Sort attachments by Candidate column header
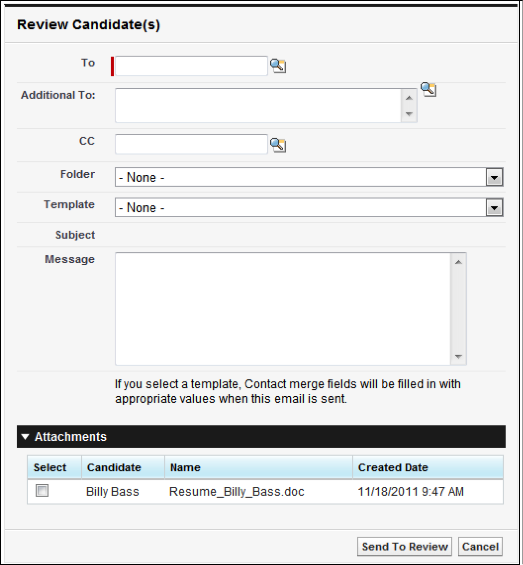Image resolution: width=523 pixels, height=565 pixels. (x=114, y=467)
